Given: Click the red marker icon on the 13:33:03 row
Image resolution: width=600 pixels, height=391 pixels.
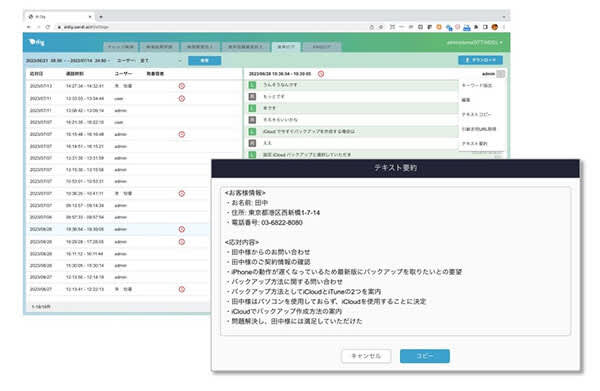Looking at the screenshot, I should coord(182,98).
